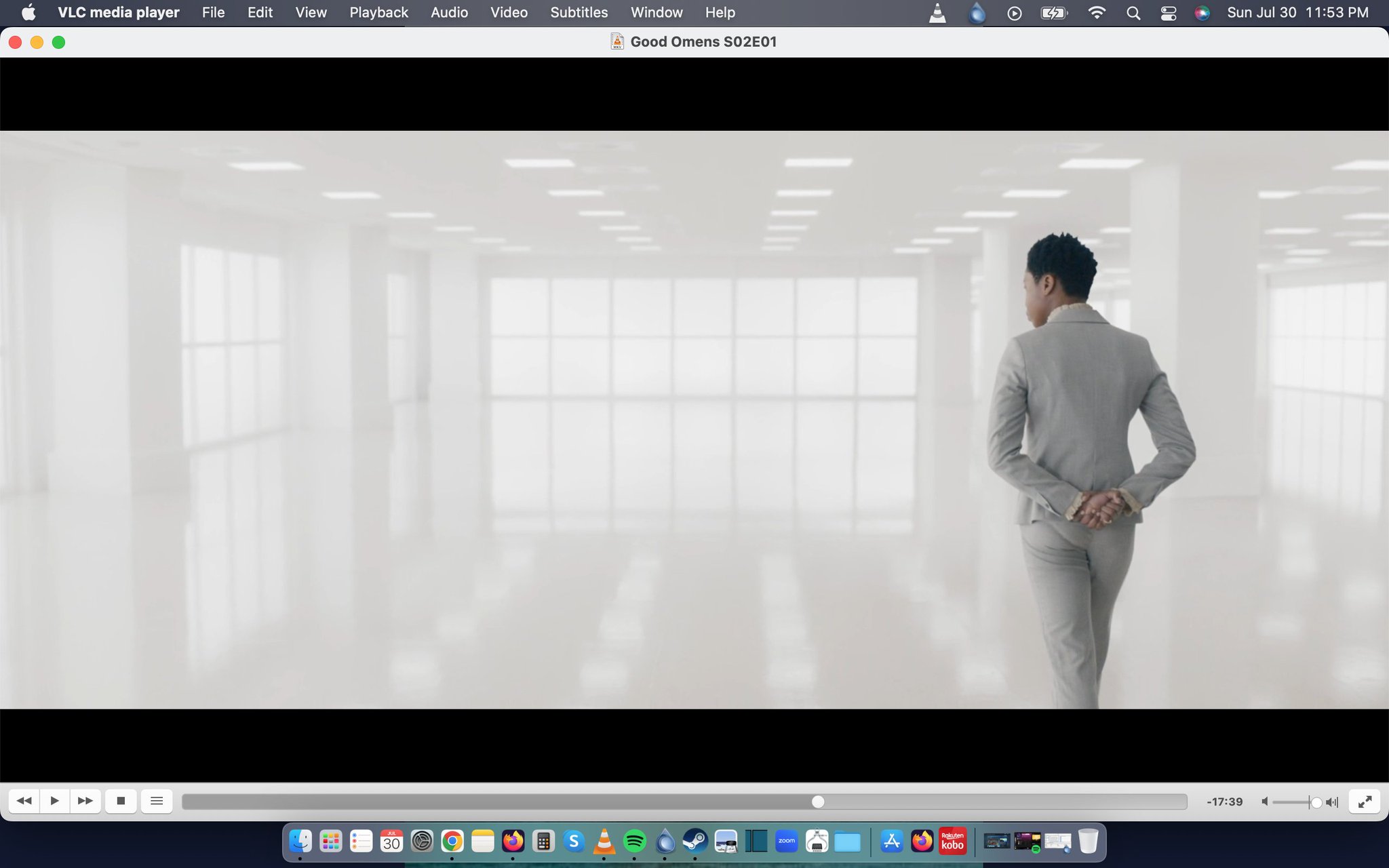
Task: Launch Google Chrome from the Dock
Action: [x=452, y=842]
